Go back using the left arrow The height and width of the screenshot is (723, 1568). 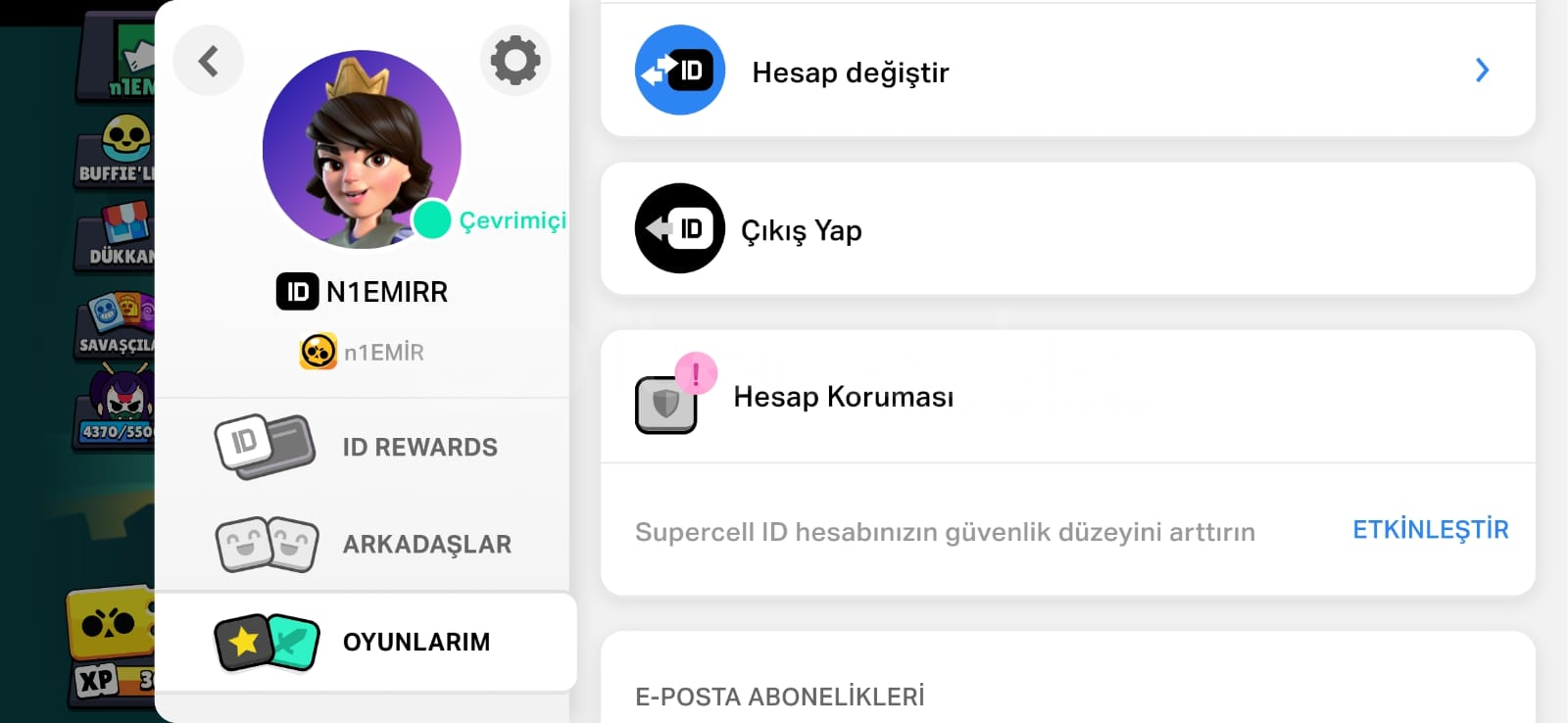pos(209,61)
